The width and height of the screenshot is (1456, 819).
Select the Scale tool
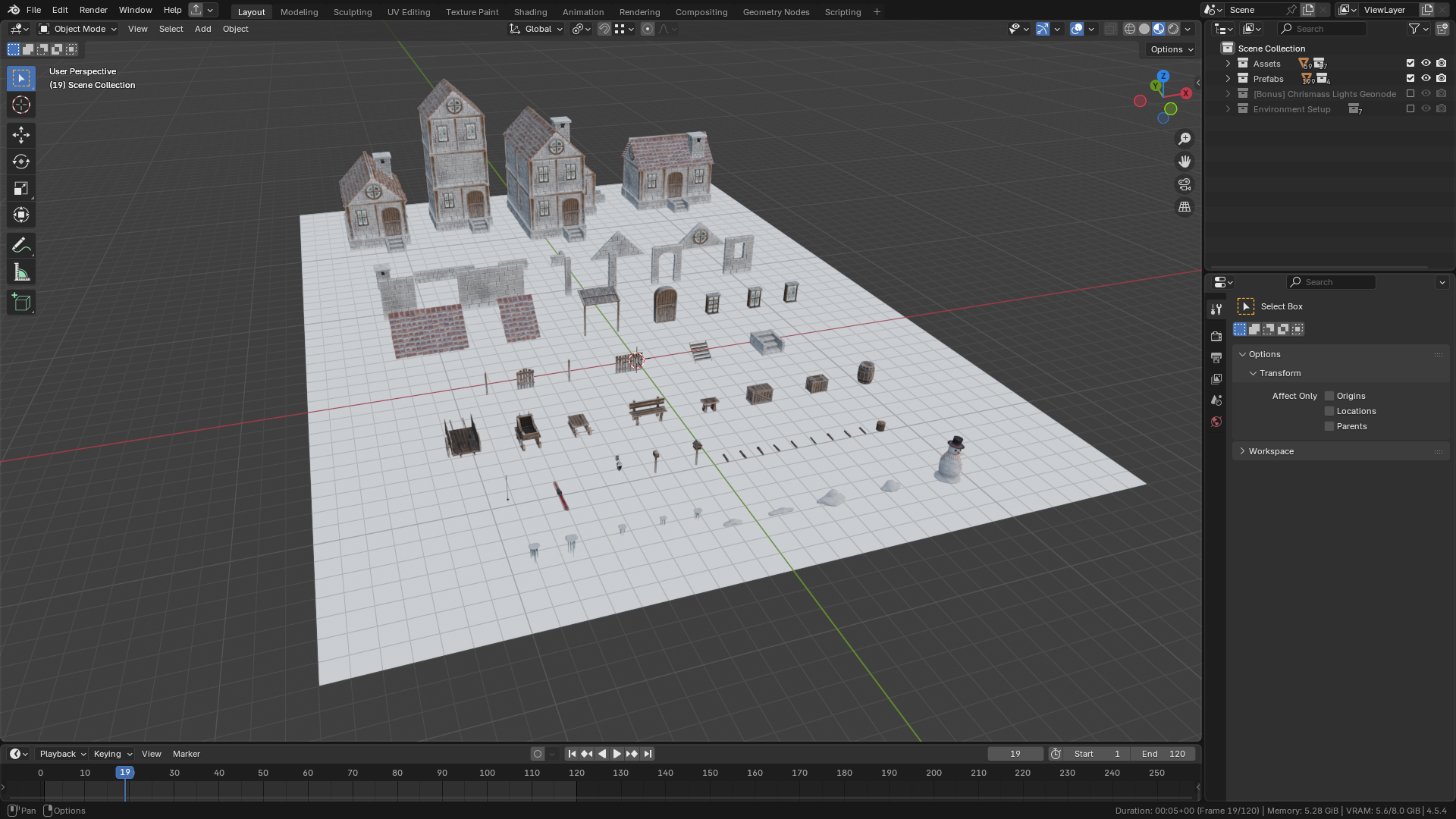20,188
